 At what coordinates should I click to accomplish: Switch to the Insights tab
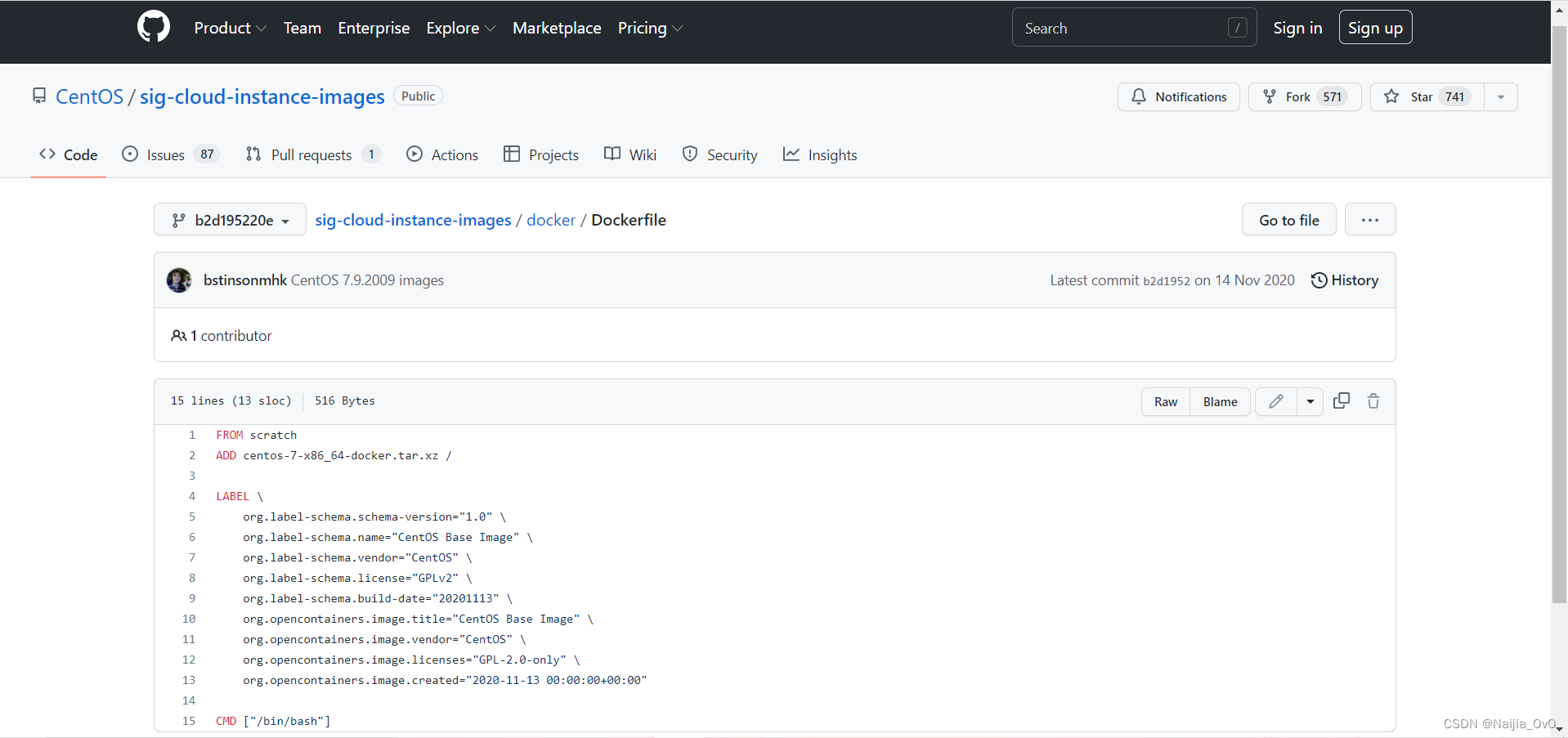coord(820,154)
